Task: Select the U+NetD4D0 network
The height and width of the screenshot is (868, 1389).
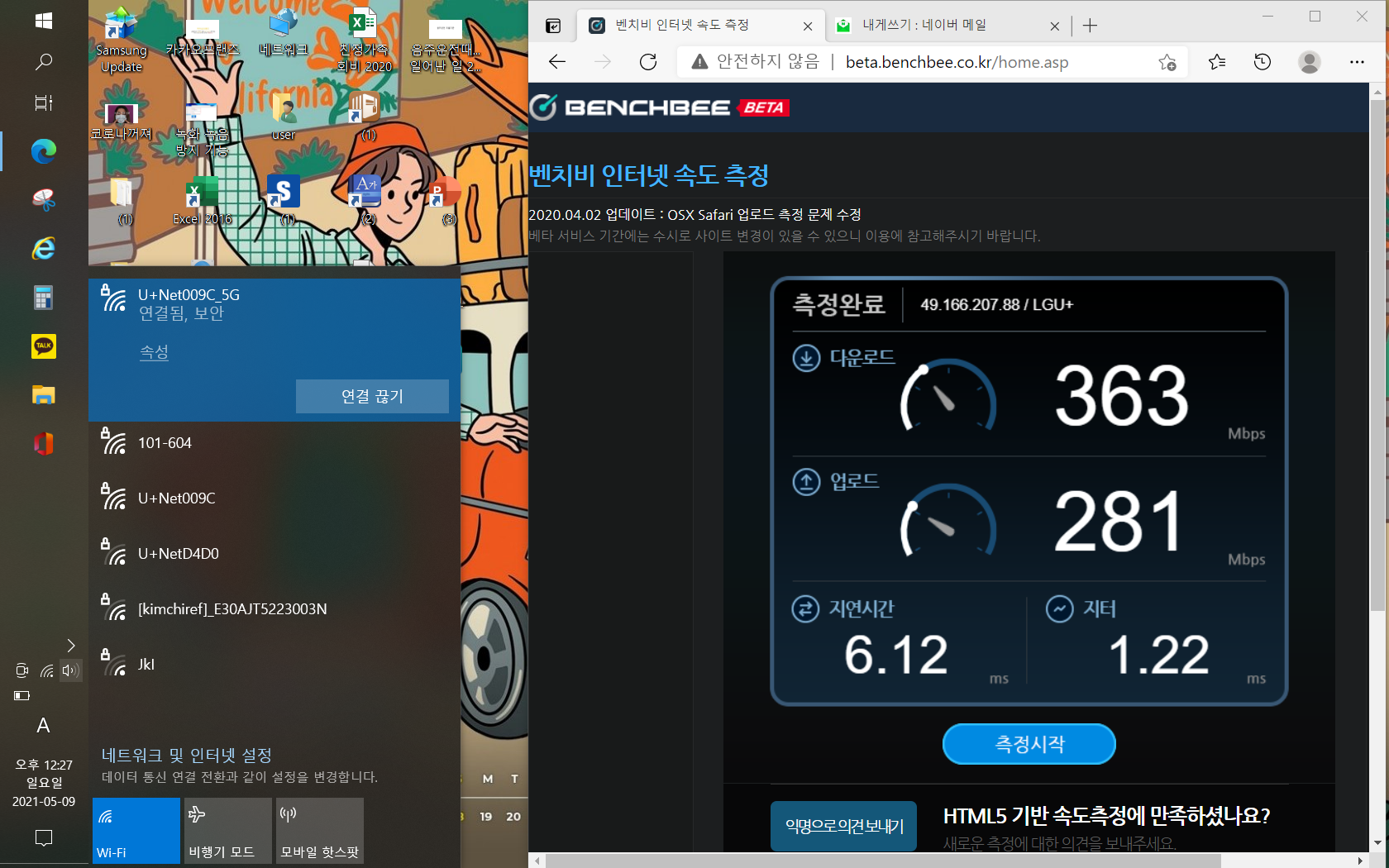Action: pos(274,554)
